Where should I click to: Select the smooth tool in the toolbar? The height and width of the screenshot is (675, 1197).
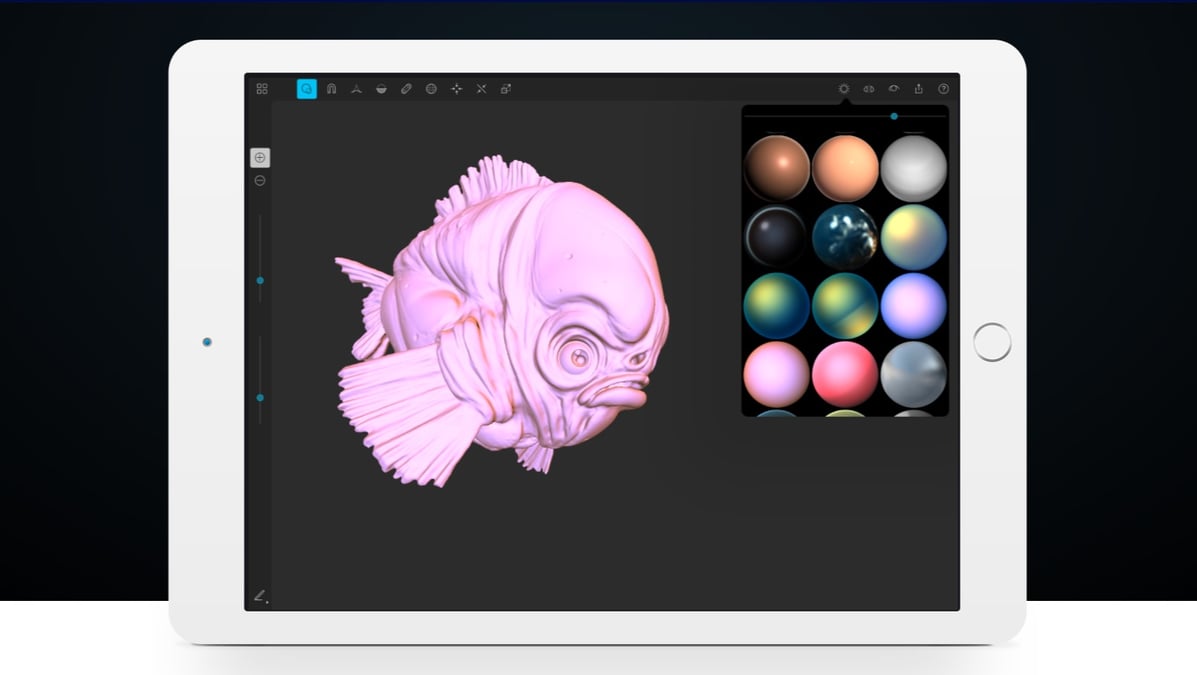click(x=406, y=89)
